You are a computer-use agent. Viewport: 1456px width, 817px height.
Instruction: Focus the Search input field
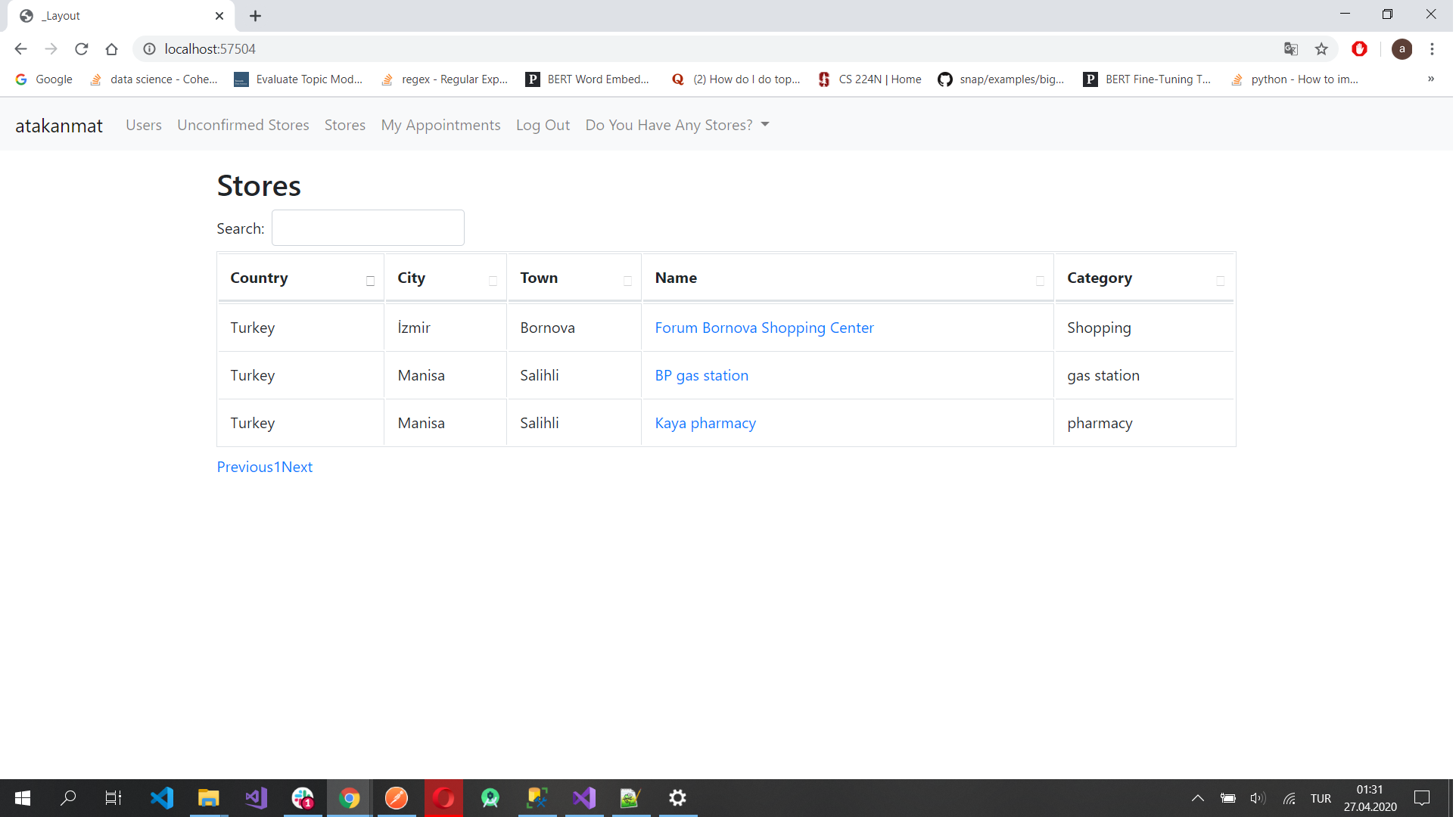(369, 228)
